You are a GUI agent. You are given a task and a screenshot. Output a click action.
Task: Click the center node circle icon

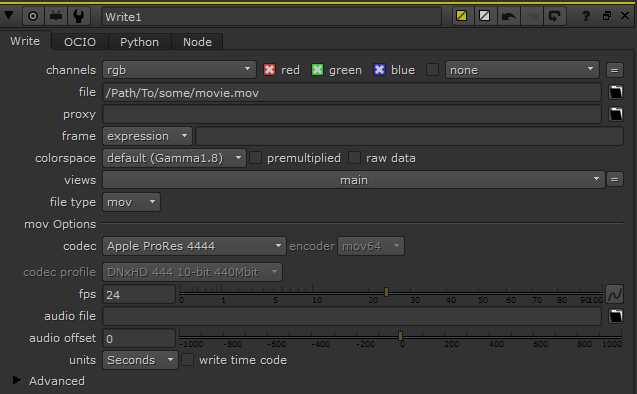tap(33, 16)
